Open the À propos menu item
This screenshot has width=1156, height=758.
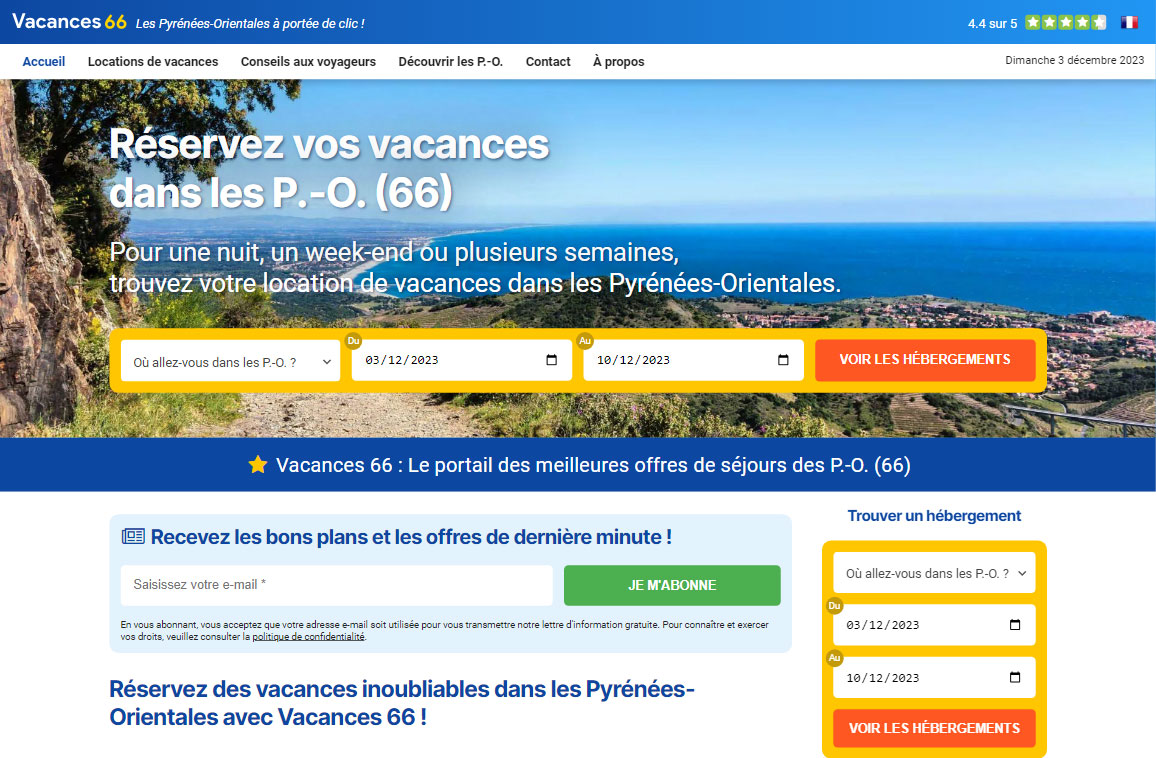point(619,62)
